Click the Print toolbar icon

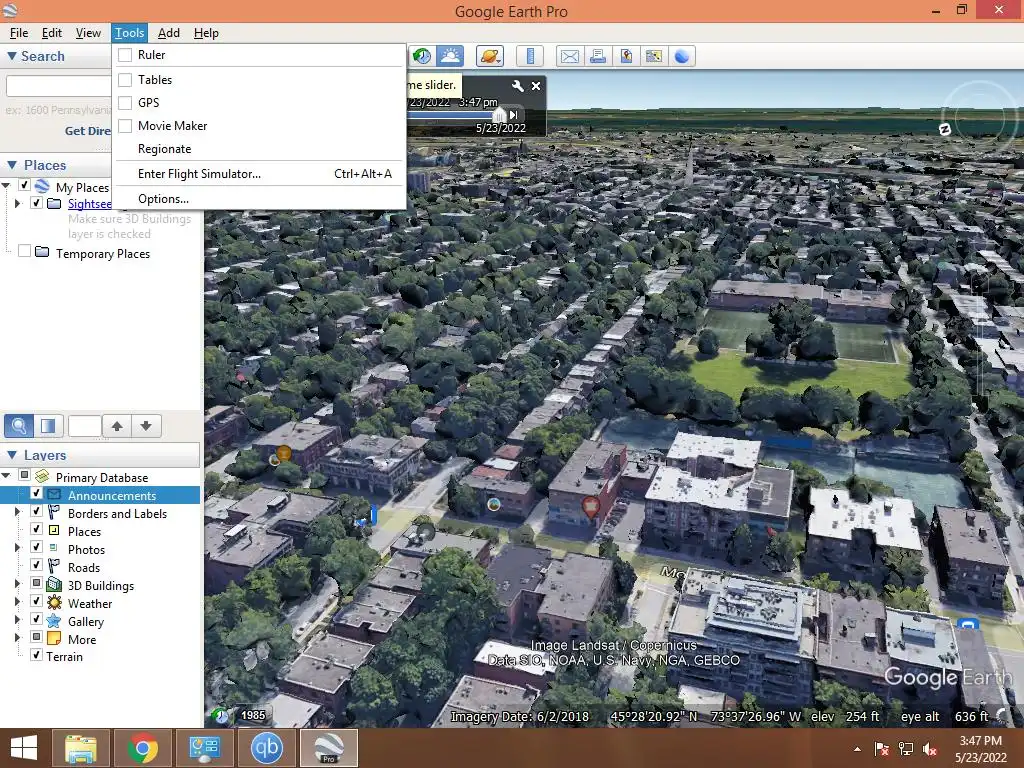point(598,56)
